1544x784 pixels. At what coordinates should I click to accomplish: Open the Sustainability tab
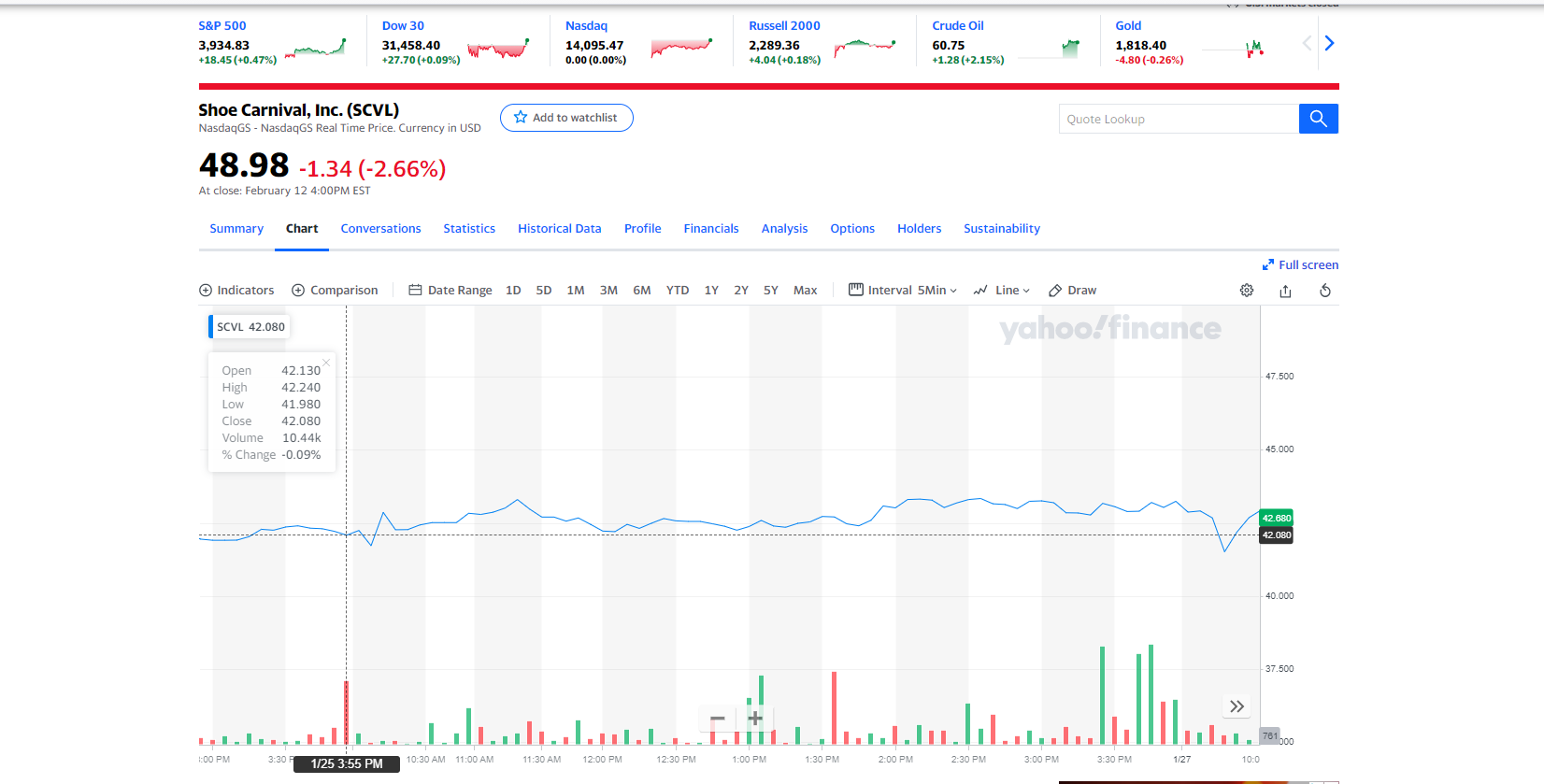1002,229
